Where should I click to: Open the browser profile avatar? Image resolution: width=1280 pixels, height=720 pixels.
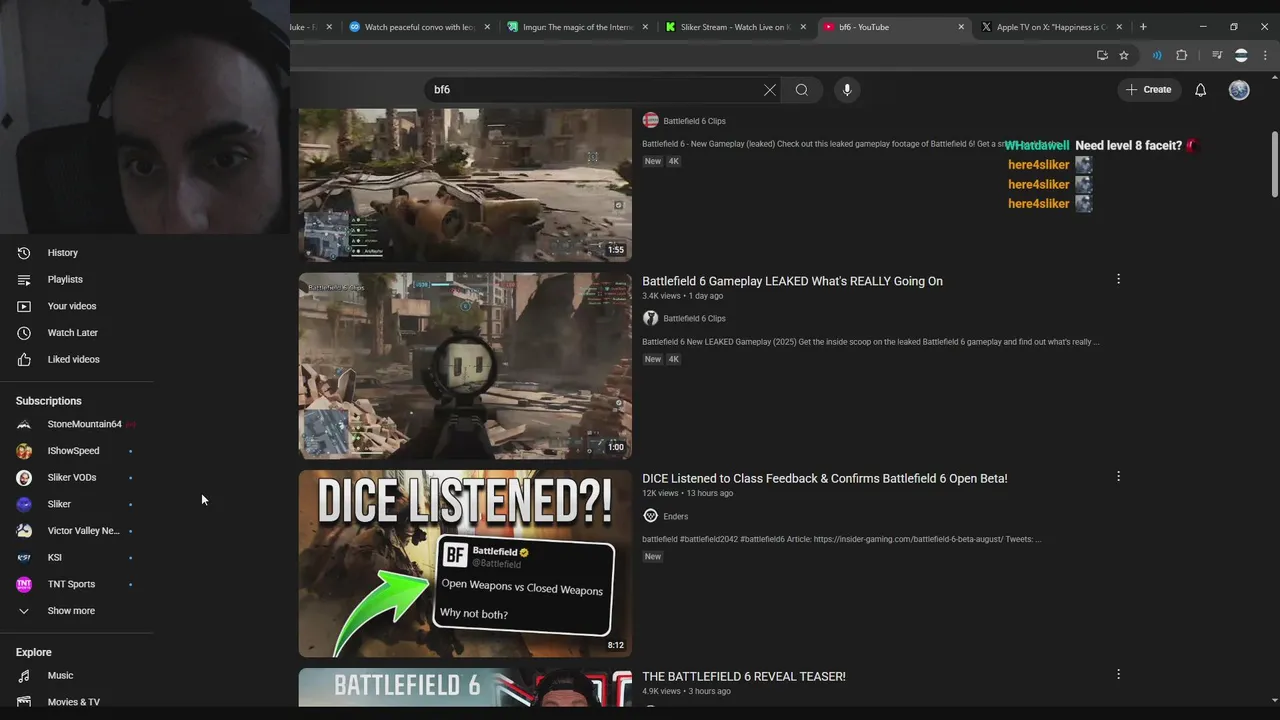pyautogui.click(x=1241, y=55)
